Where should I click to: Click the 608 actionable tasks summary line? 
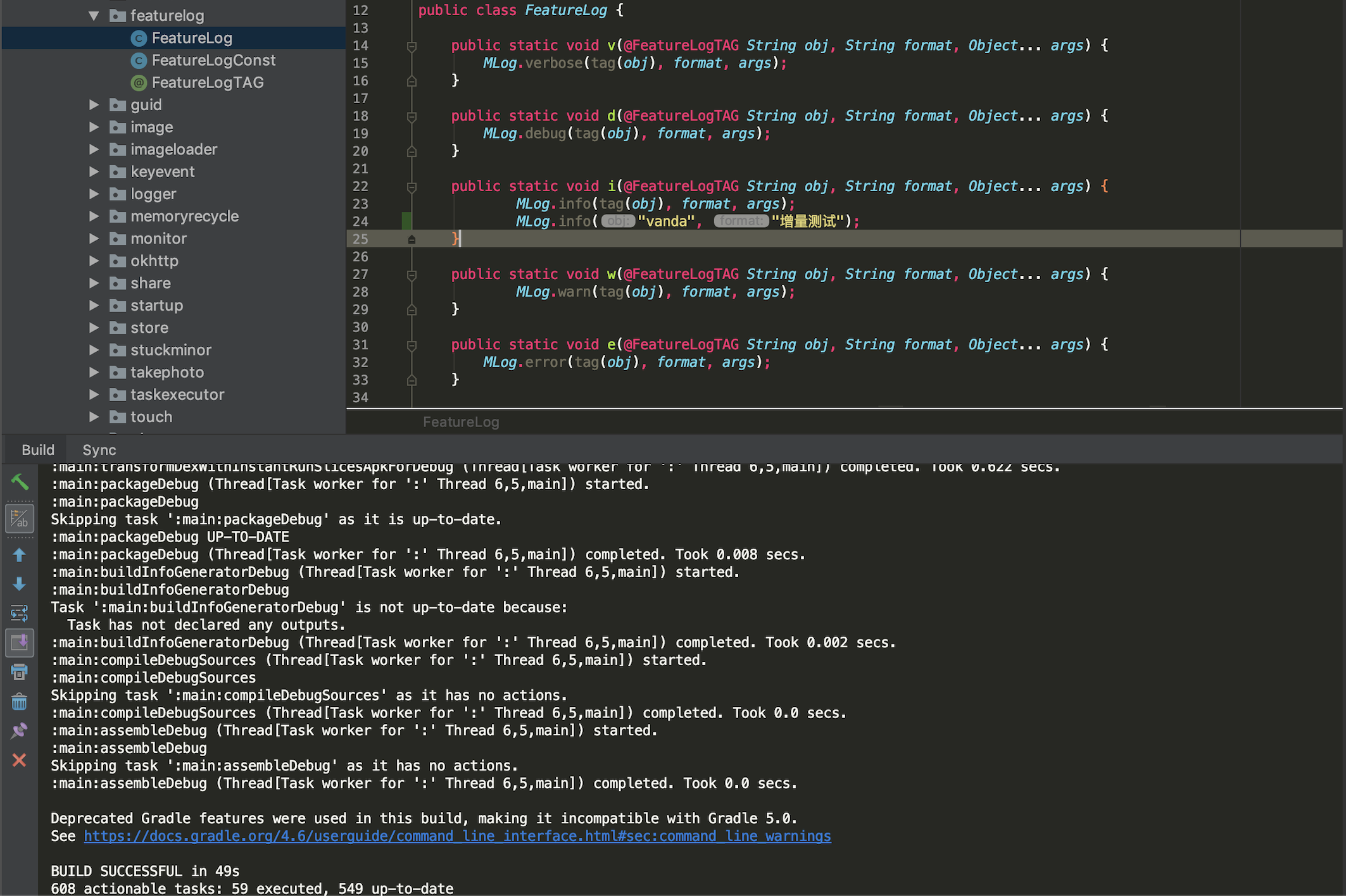(x=252, y=888)
